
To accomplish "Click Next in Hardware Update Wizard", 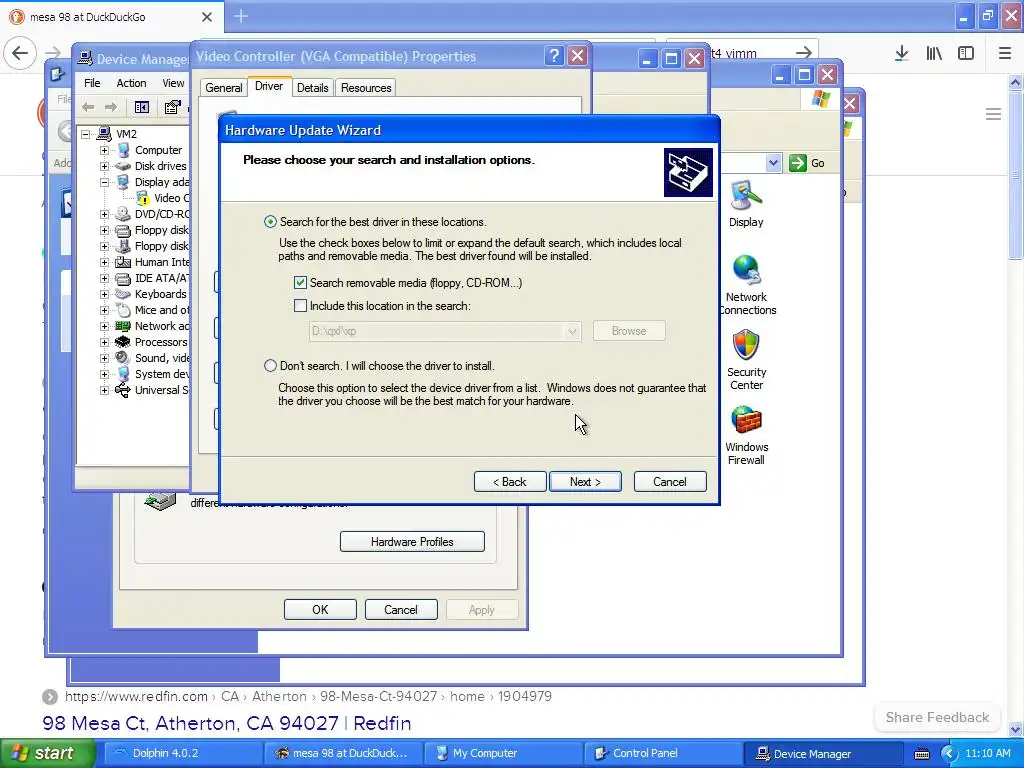I will [585, 482].
